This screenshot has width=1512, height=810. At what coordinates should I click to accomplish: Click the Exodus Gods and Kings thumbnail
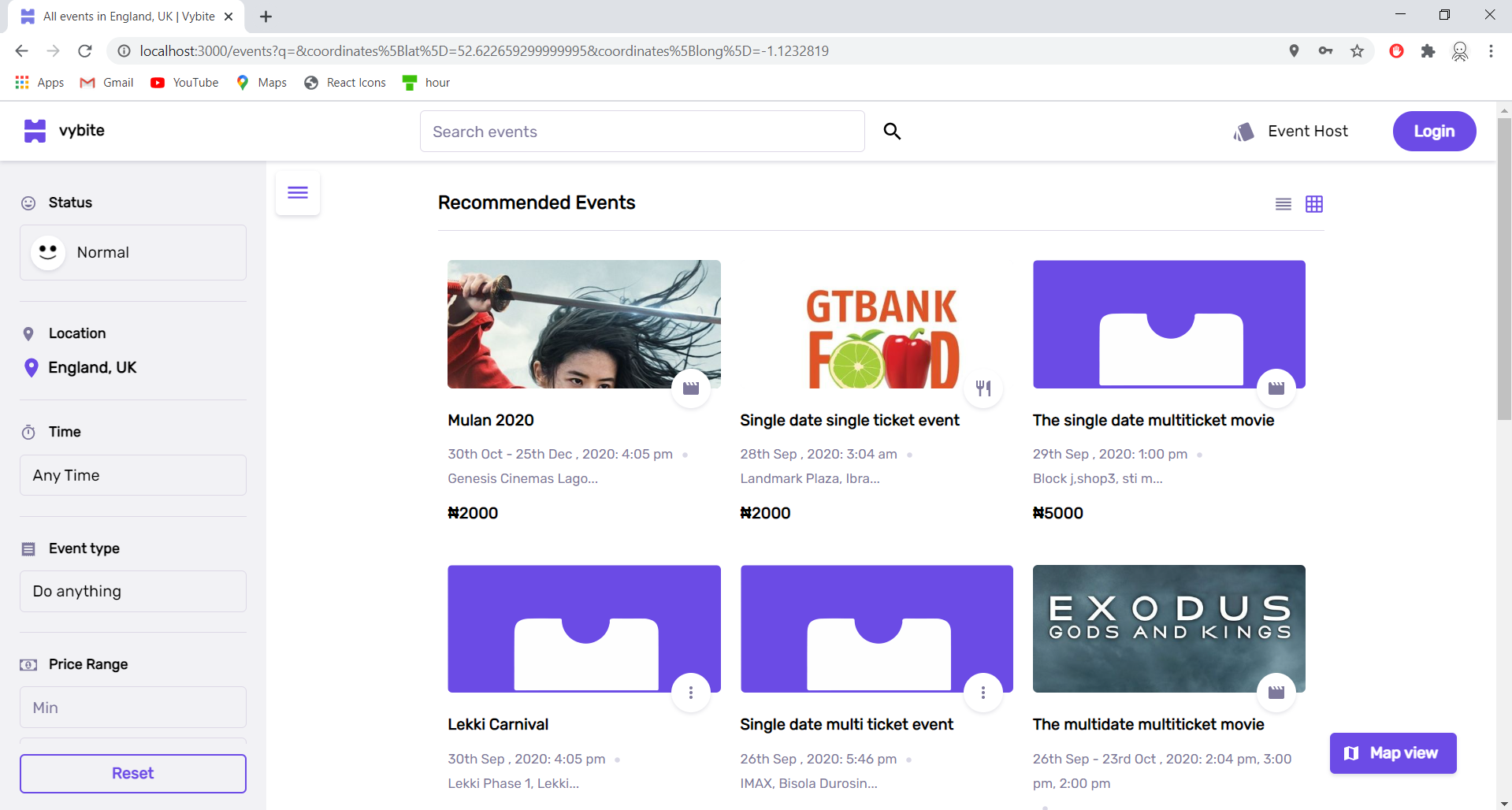pyautogui.click(x=1169, y=629)
